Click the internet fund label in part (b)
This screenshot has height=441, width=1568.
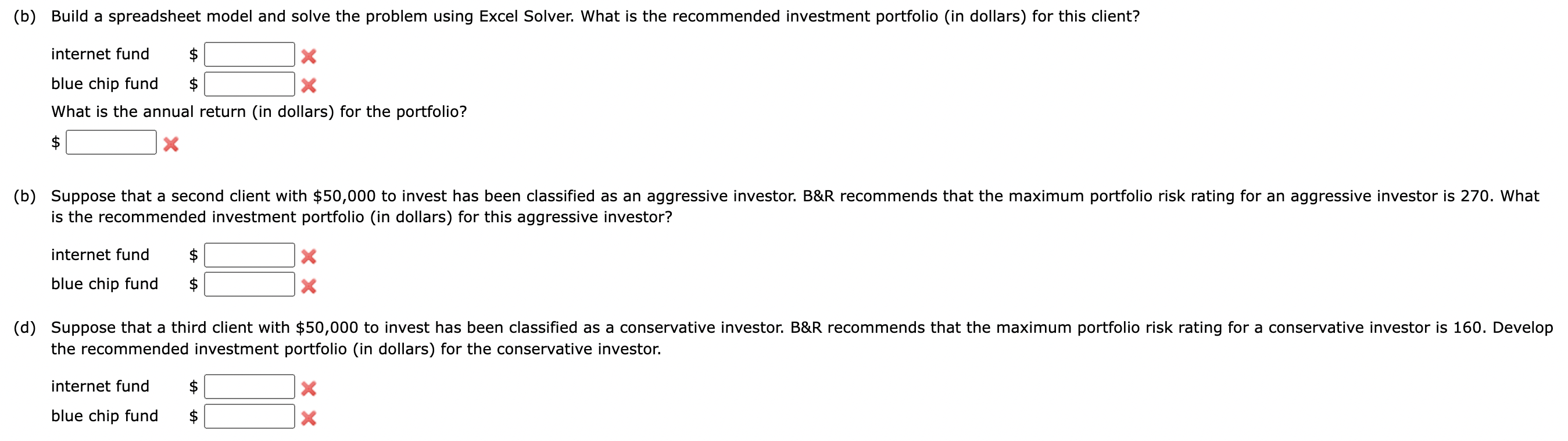click(100, 54)
